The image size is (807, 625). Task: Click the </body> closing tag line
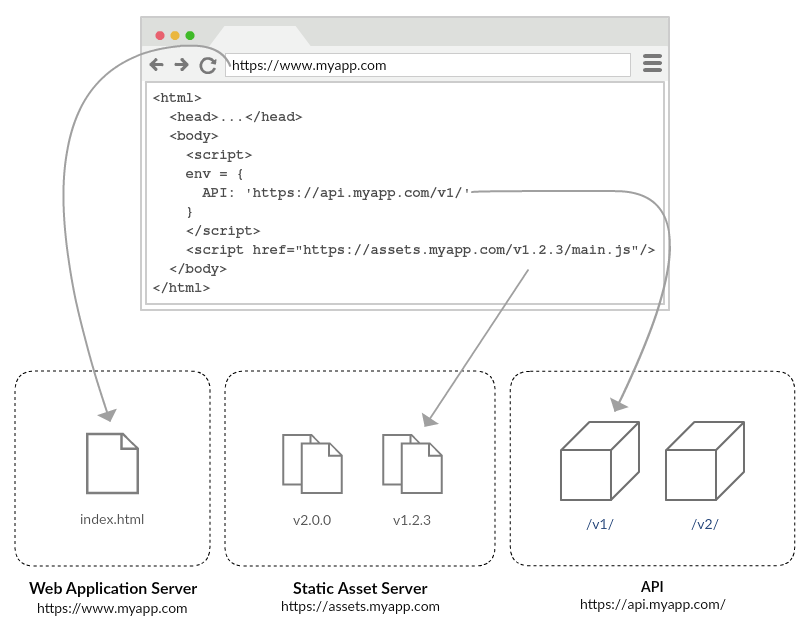(198, 269)
